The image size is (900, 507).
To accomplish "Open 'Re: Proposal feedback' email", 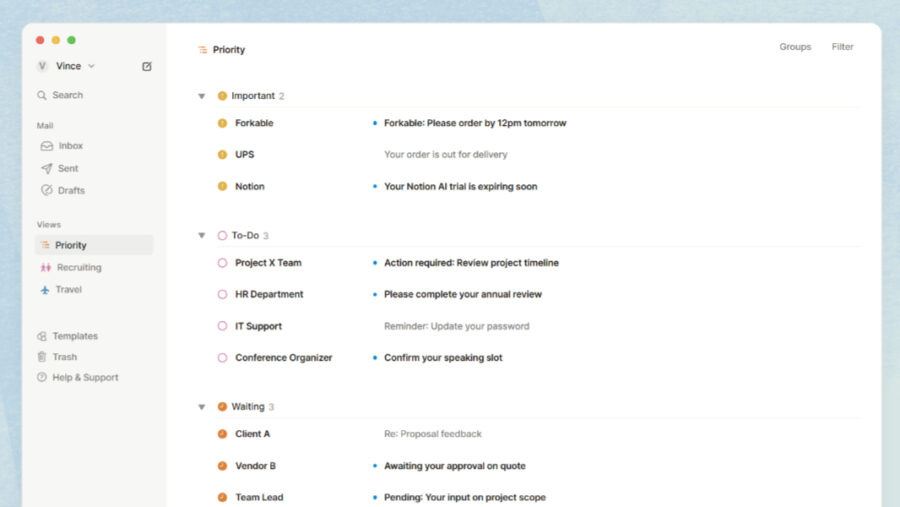I will (x=432, y=434).
